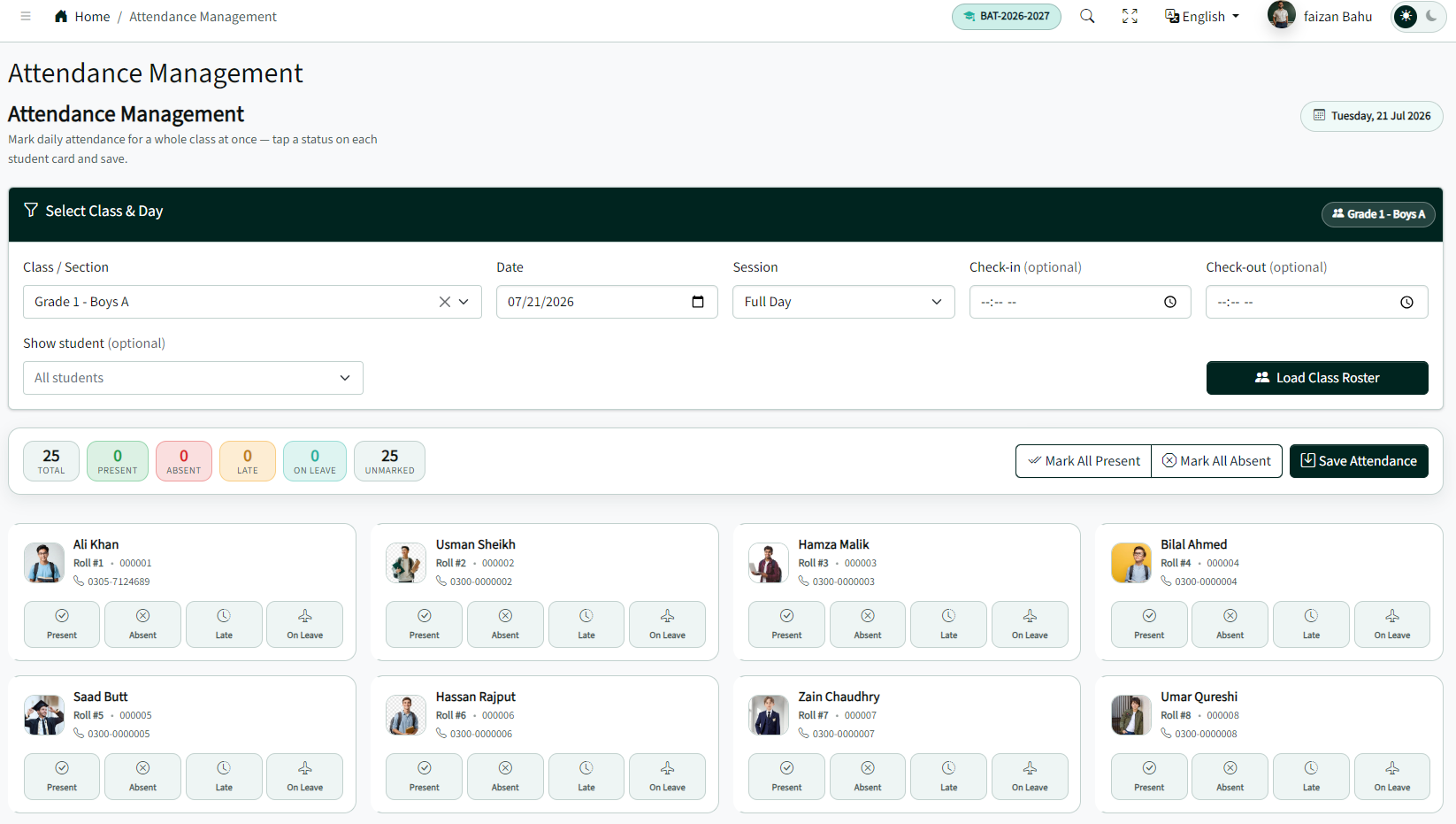The image size is (1456, 824).
Task: Mark Ali Khan as Present
Action: point(62,624)
